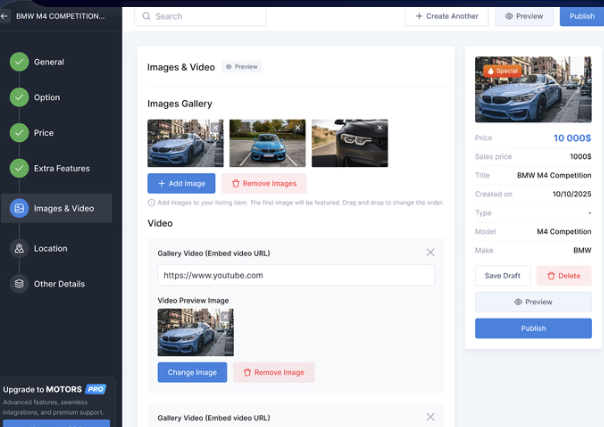Image resolution: width=604 pixels, height=427 pixels.
Task: Click the Images Gallery heading
Action: pyautogui.click(x=180, y=104)
